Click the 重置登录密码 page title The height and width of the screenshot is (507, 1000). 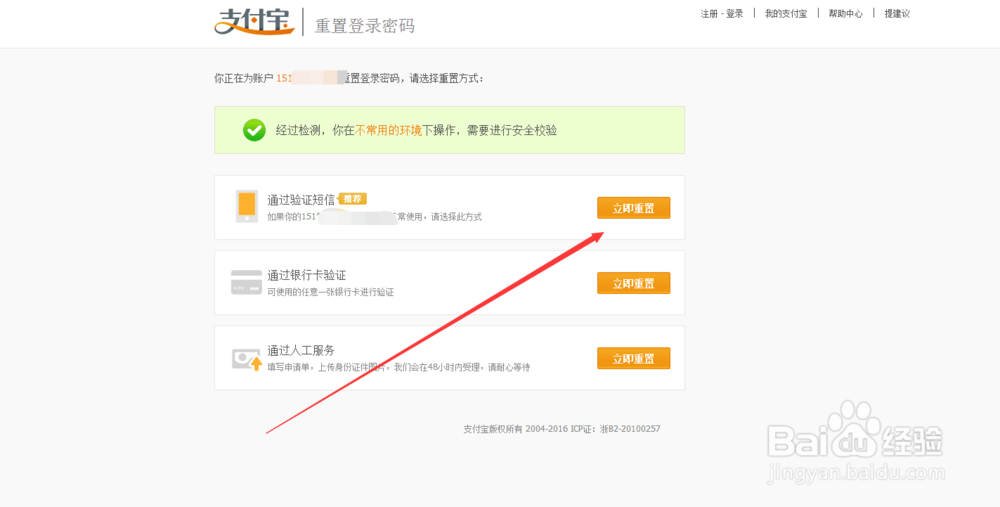point(365,26)
